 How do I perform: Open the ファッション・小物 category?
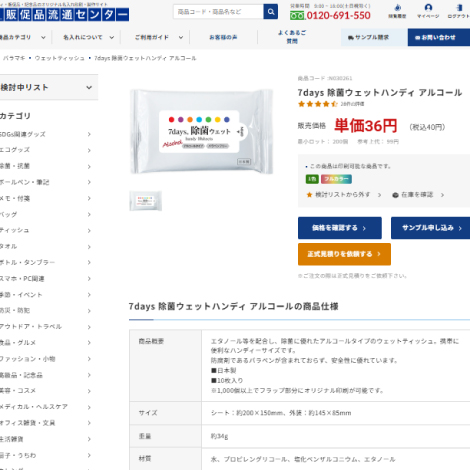pyautogui.click(x=46, y=359)
